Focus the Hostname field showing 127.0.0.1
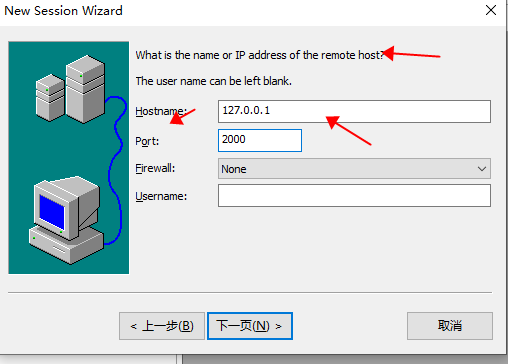The image size is (508, 364). (354, 111)
